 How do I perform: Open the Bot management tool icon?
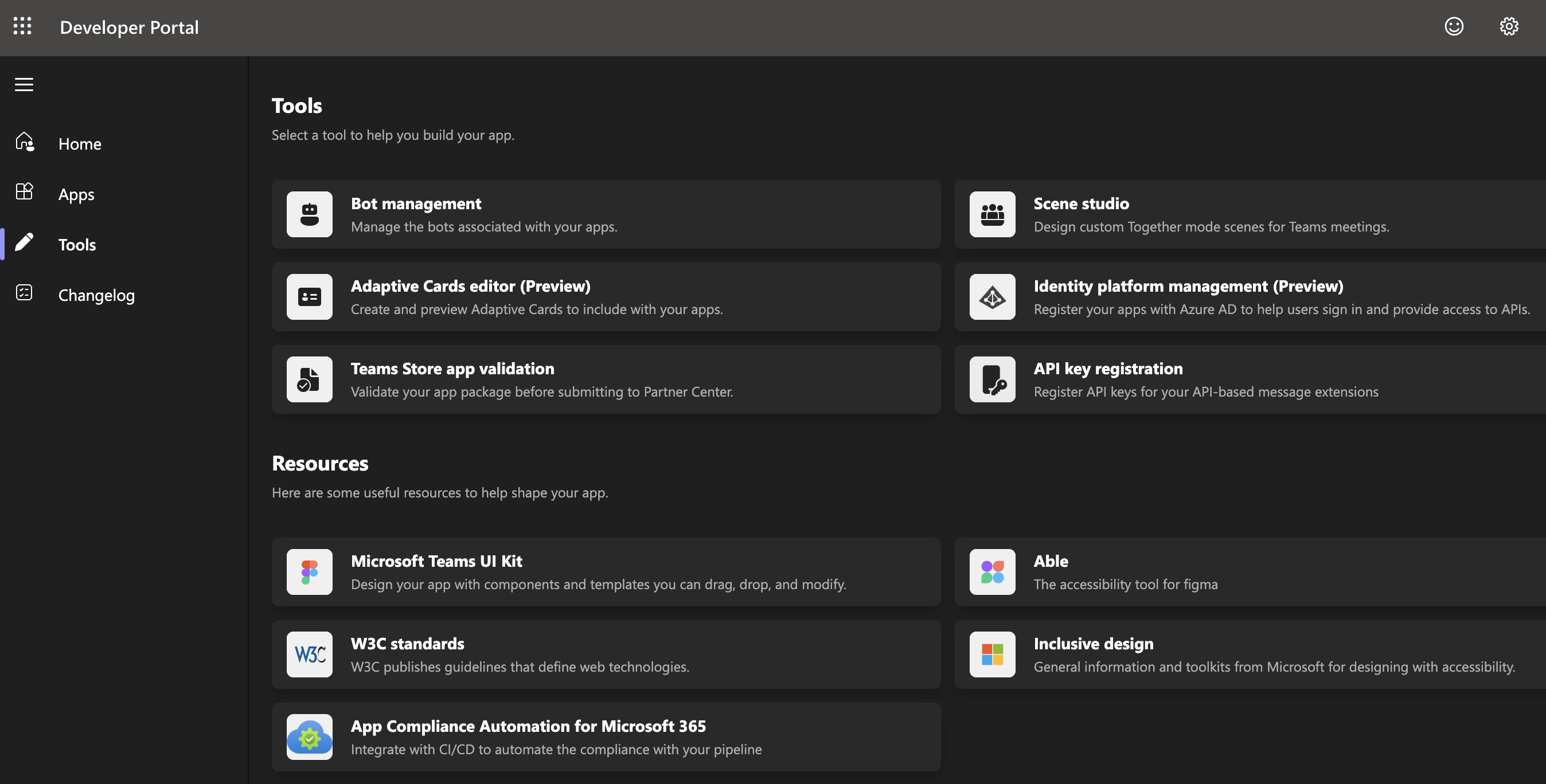click(x=309, y=214)
